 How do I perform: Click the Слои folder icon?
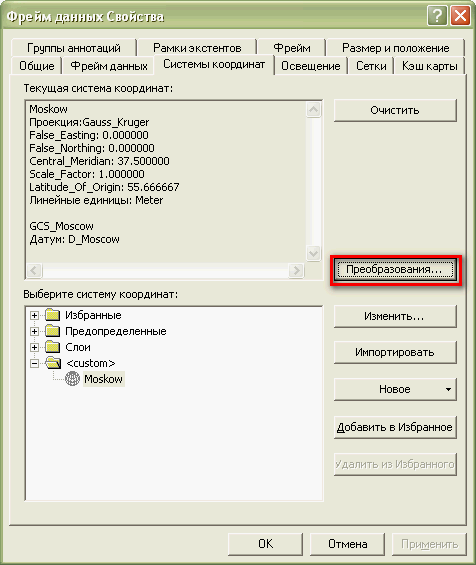(x=53, y=347)
